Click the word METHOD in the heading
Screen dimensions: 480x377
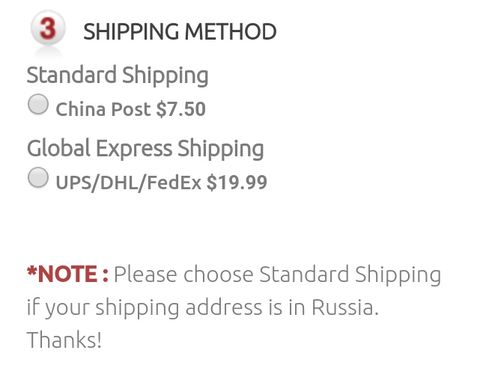(x=230, y=32)
